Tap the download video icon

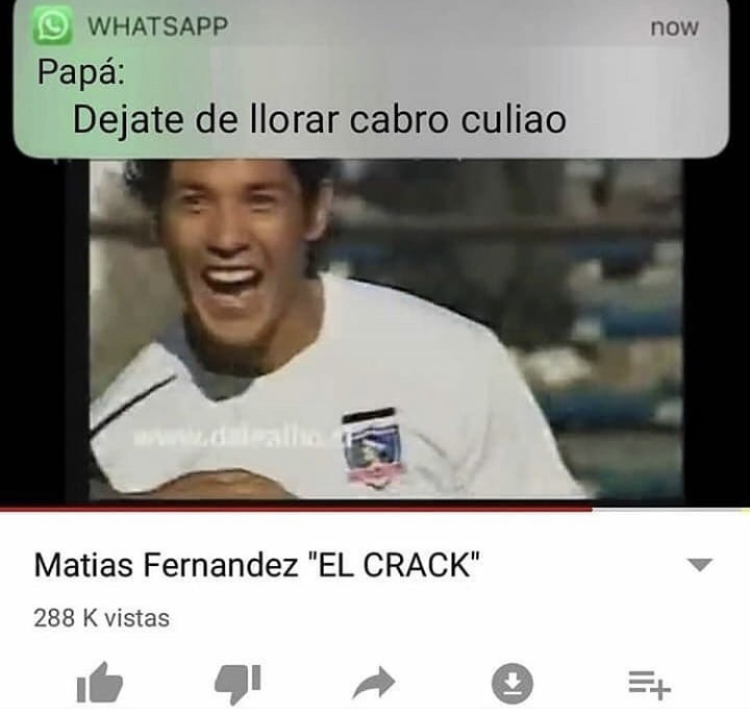(x=512, y=683)
